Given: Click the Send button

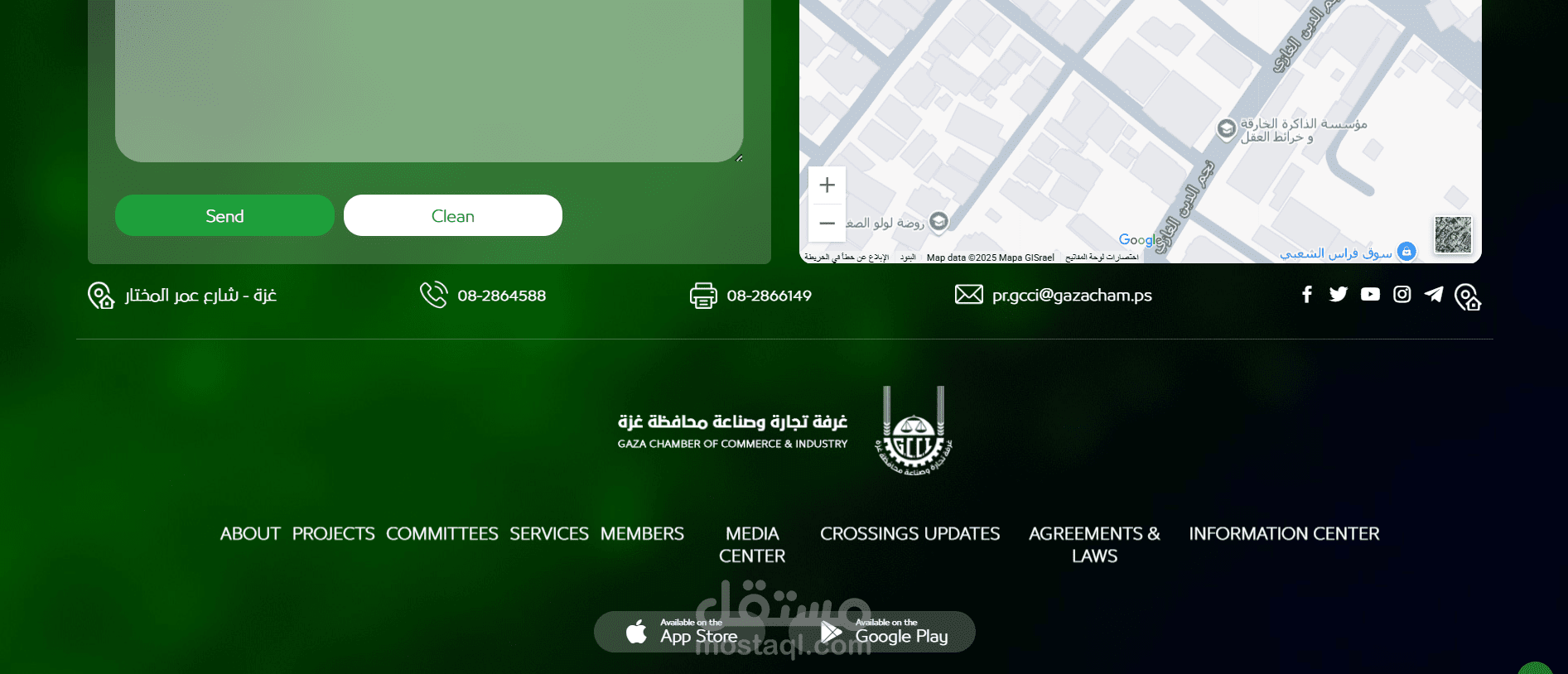Looking at the screenshot, I should coord(224,215).
